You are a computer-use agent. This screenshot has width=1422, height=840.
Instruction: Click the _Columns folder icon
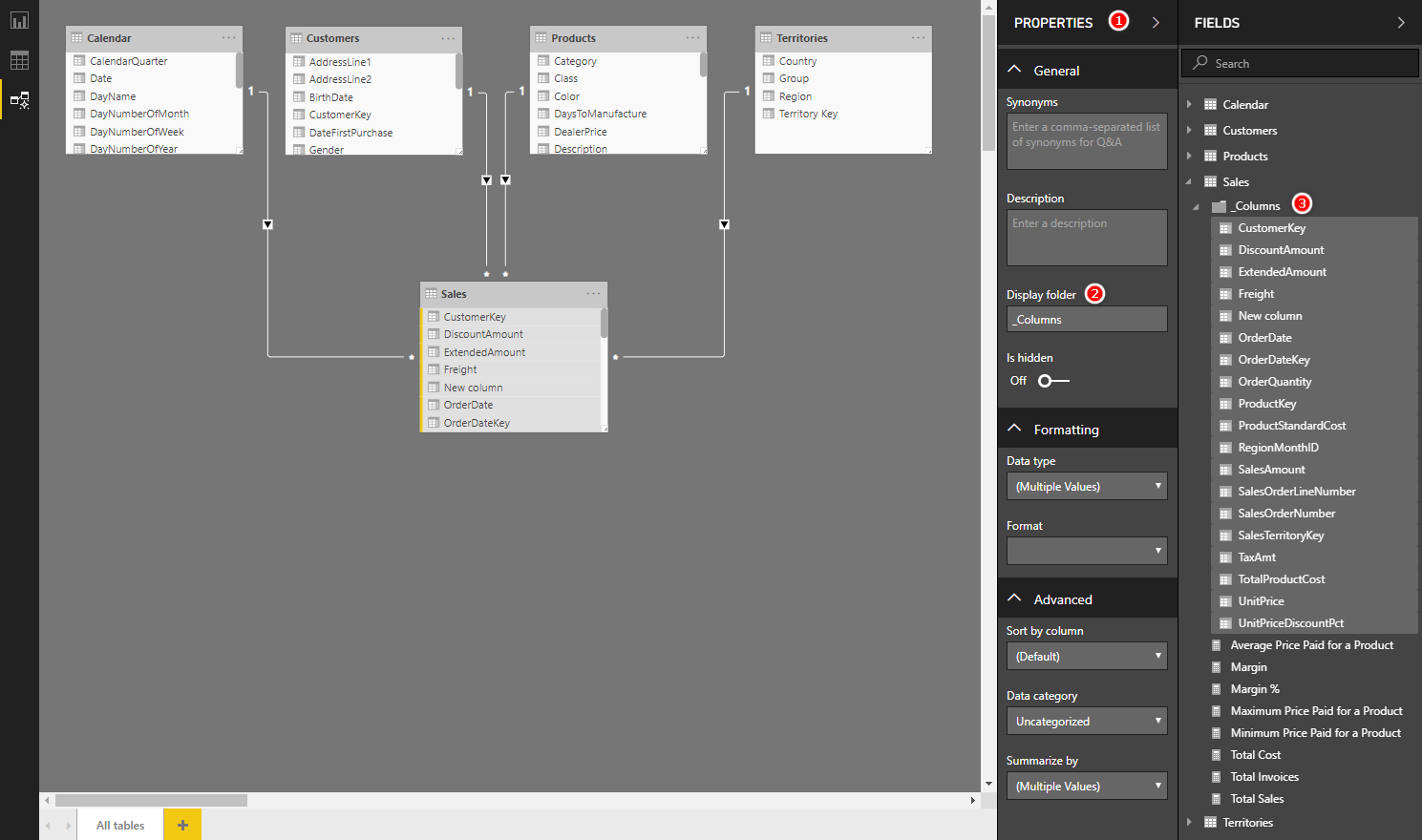[x=1219, y=206]
